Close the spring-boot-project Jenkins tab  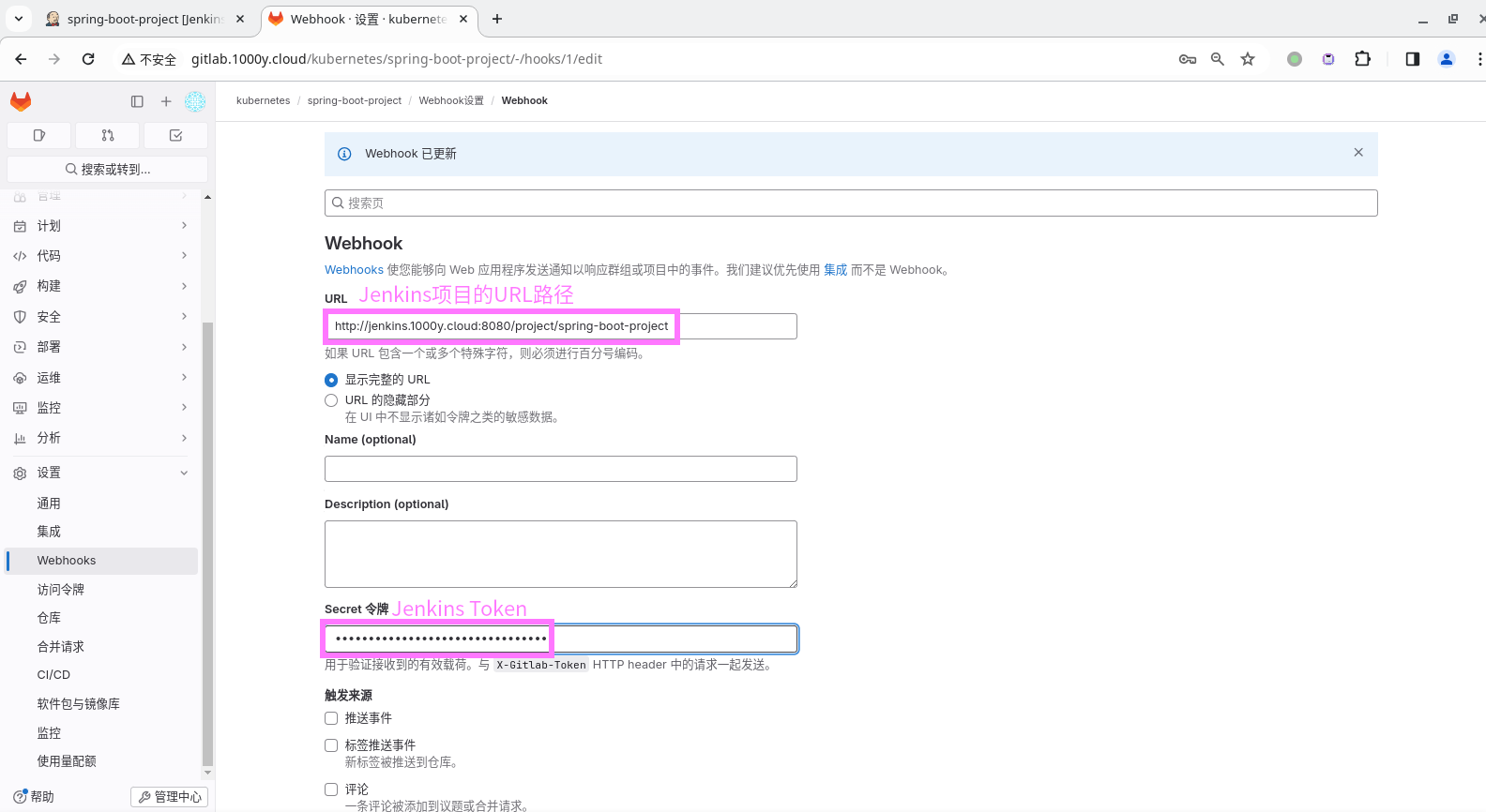click(240, 19)
